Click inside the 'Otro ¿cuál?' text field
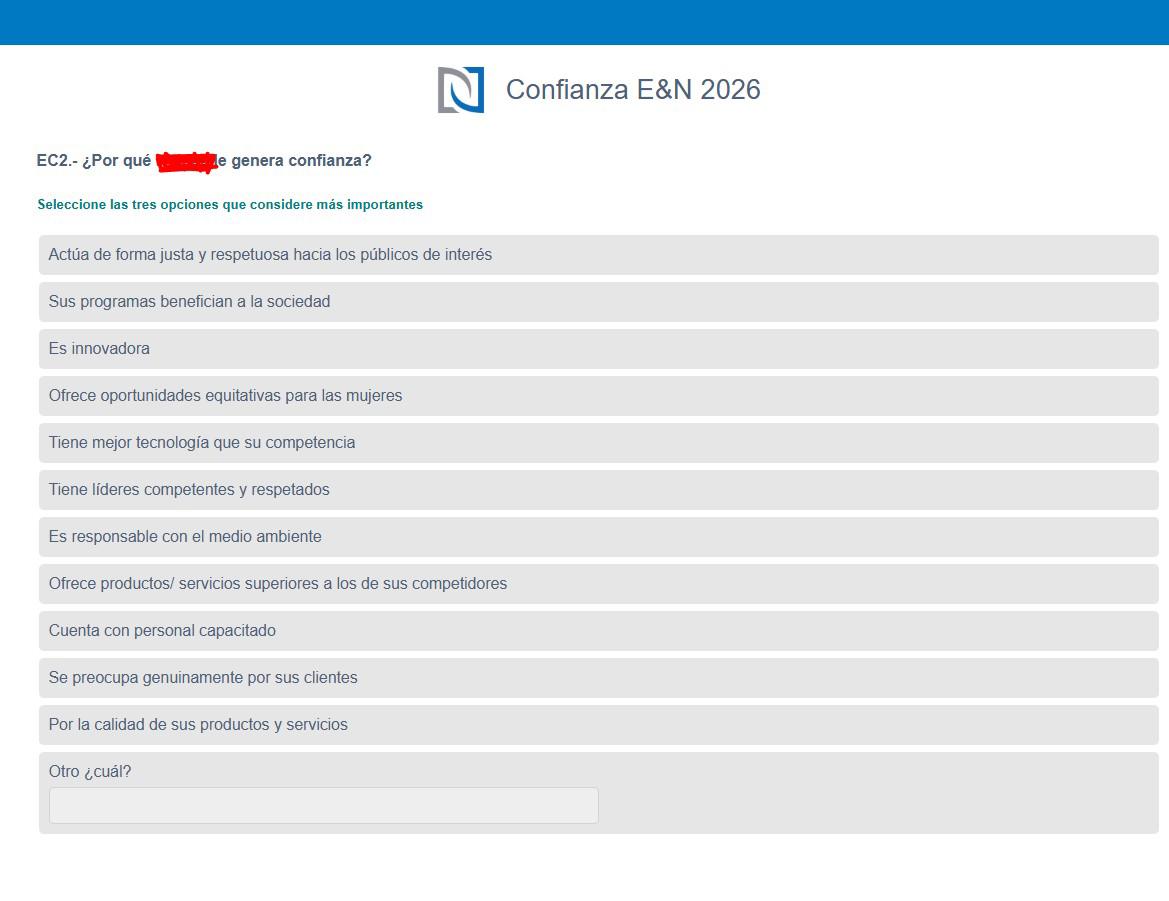The width and height of the screenshot is (1169, 901). click(x=322, y=805)
